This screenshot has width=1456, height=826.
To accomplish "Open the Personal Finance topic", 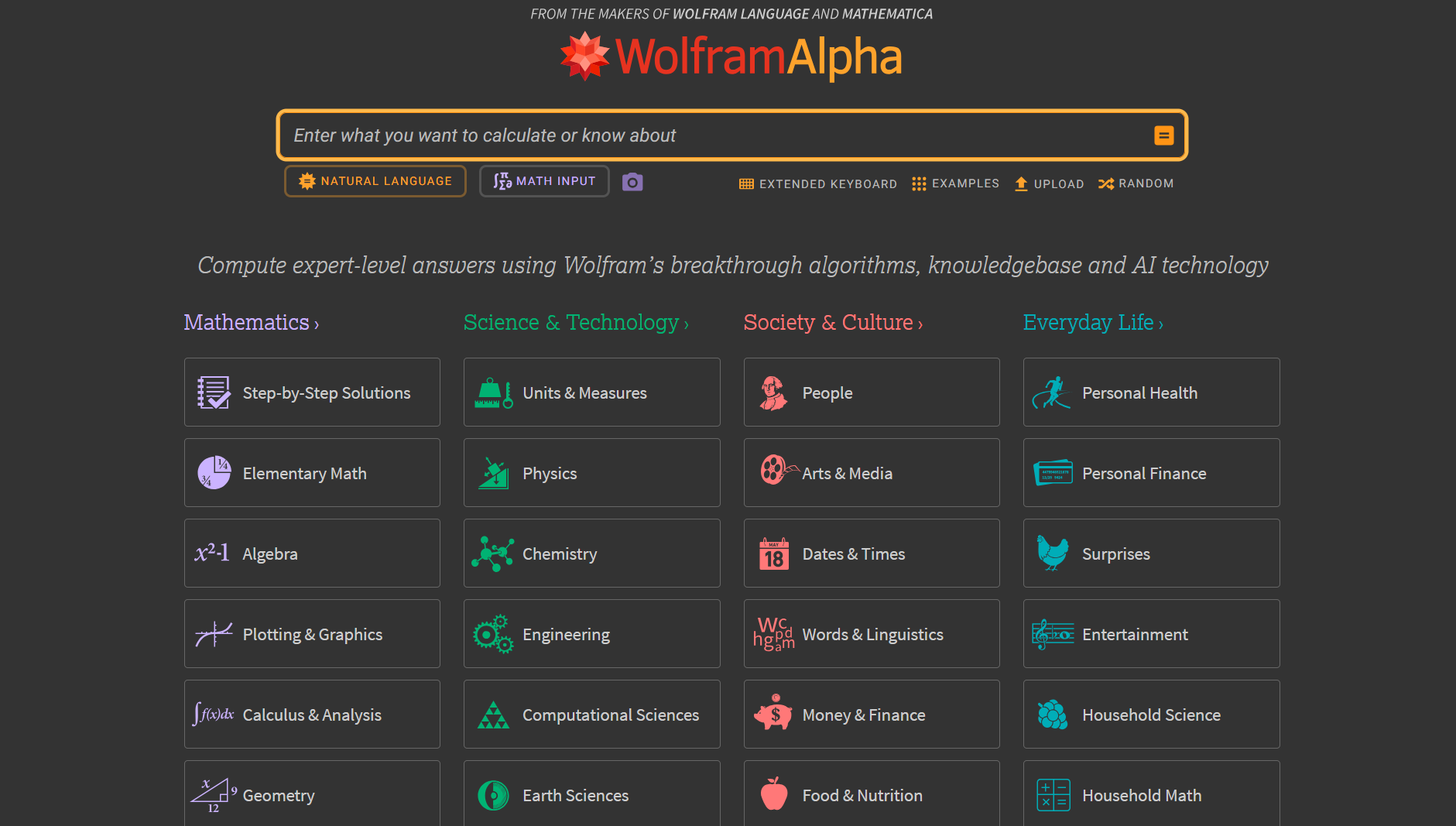I will coord(1152,473).
